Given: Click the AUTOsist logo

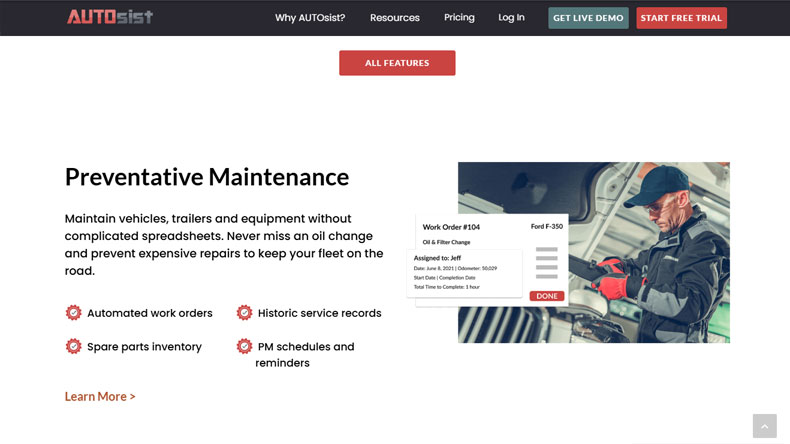Looking at the screenshot, I should [x=110, y=17].
